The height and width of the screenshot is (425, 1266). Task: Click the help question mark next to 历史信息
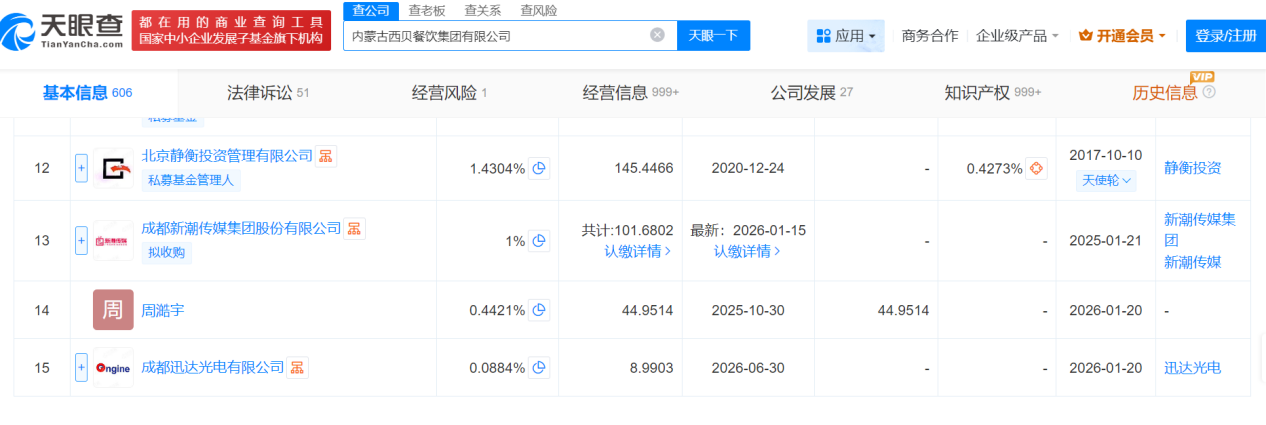(1209, 93)
